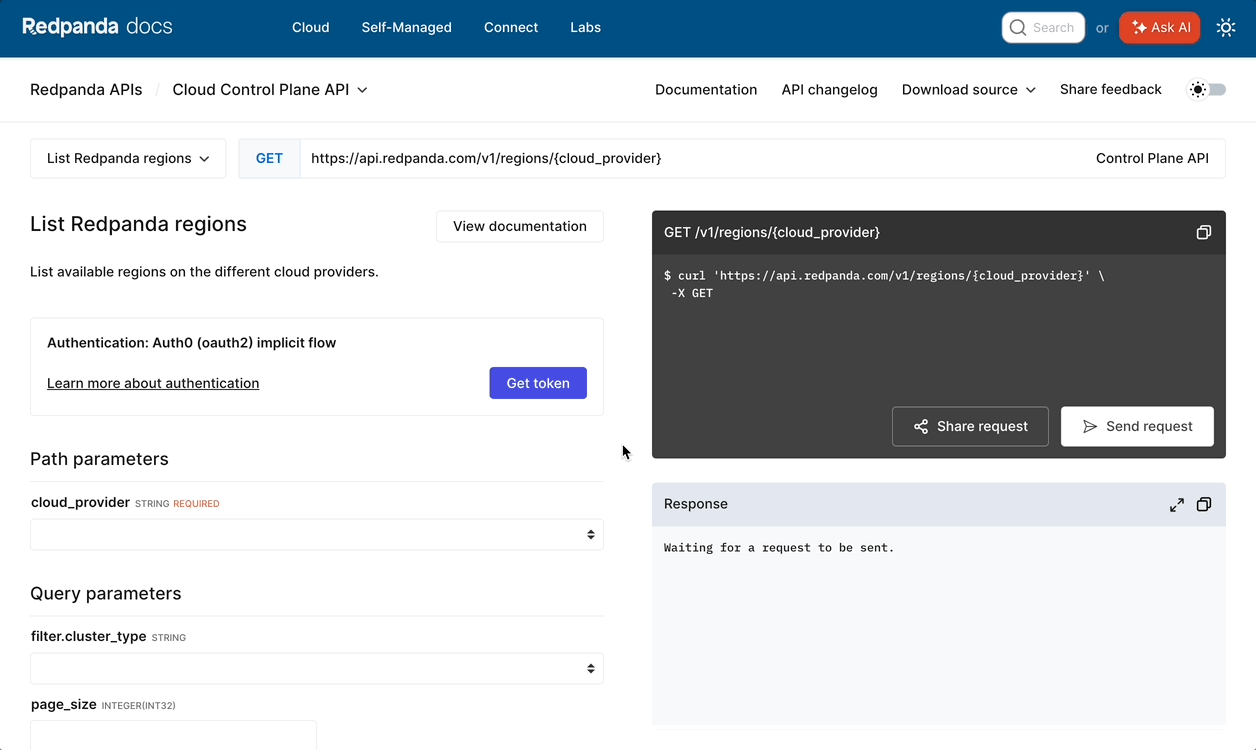The height and width of the screenshot is (750, 1256).
Task: Click the sun icon at top right
Action: (1226, 27)
